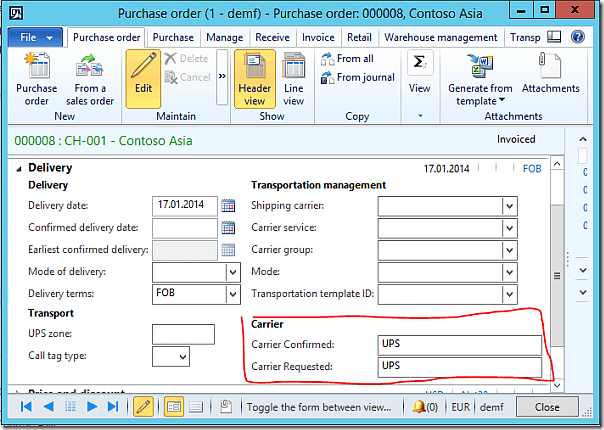Expand the Delivery terms dropdown

233,294
